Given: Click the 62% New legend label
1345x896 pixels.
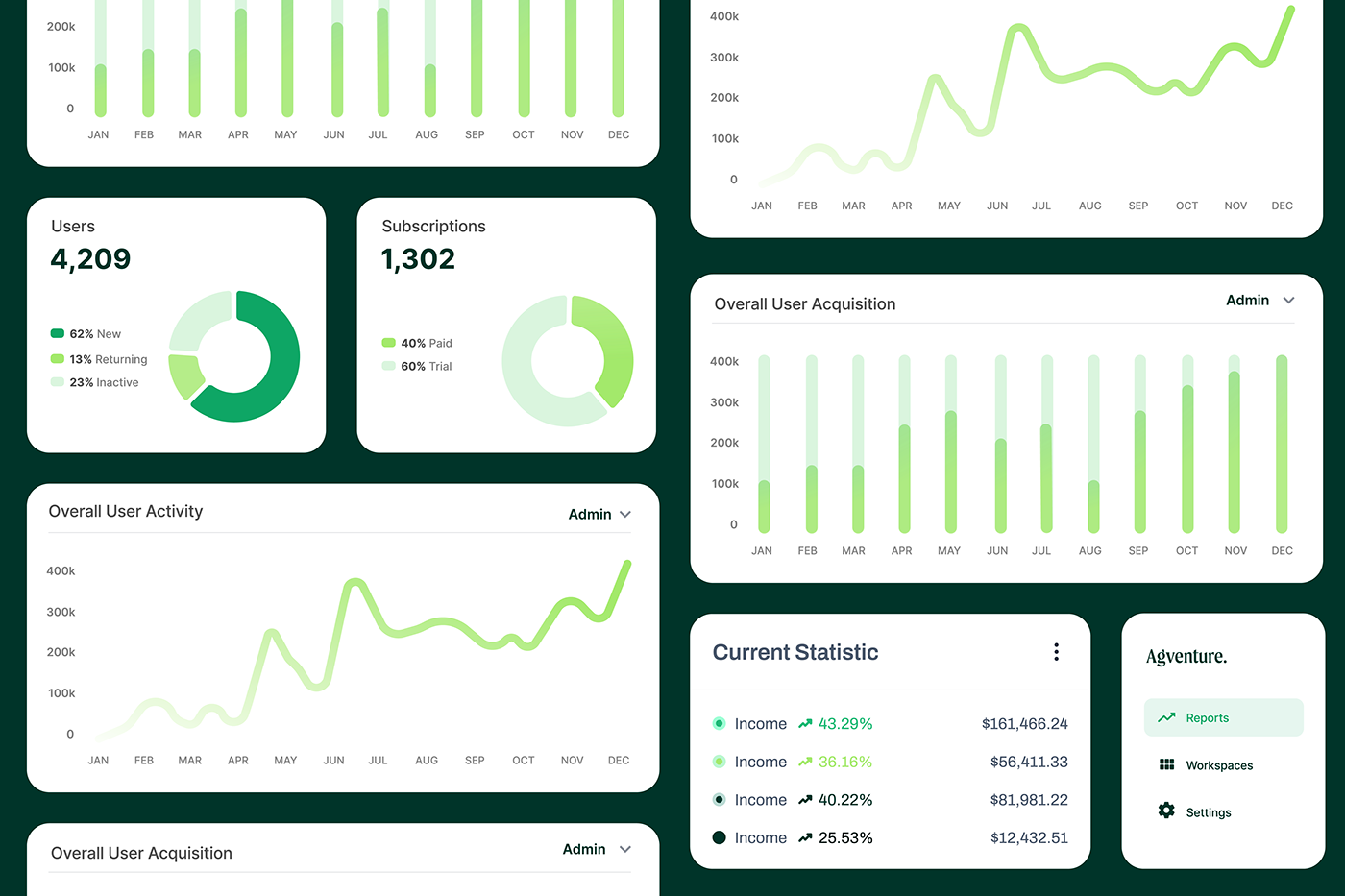Looking at the screenshot, I should 95,334.
